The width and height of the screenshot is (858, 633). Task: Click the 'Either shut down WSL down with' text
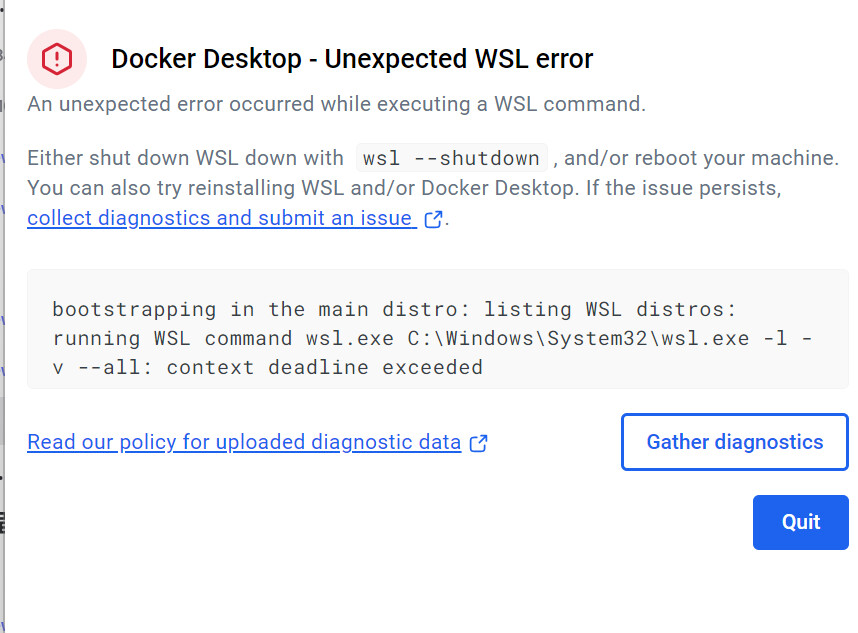coord(185,158)
